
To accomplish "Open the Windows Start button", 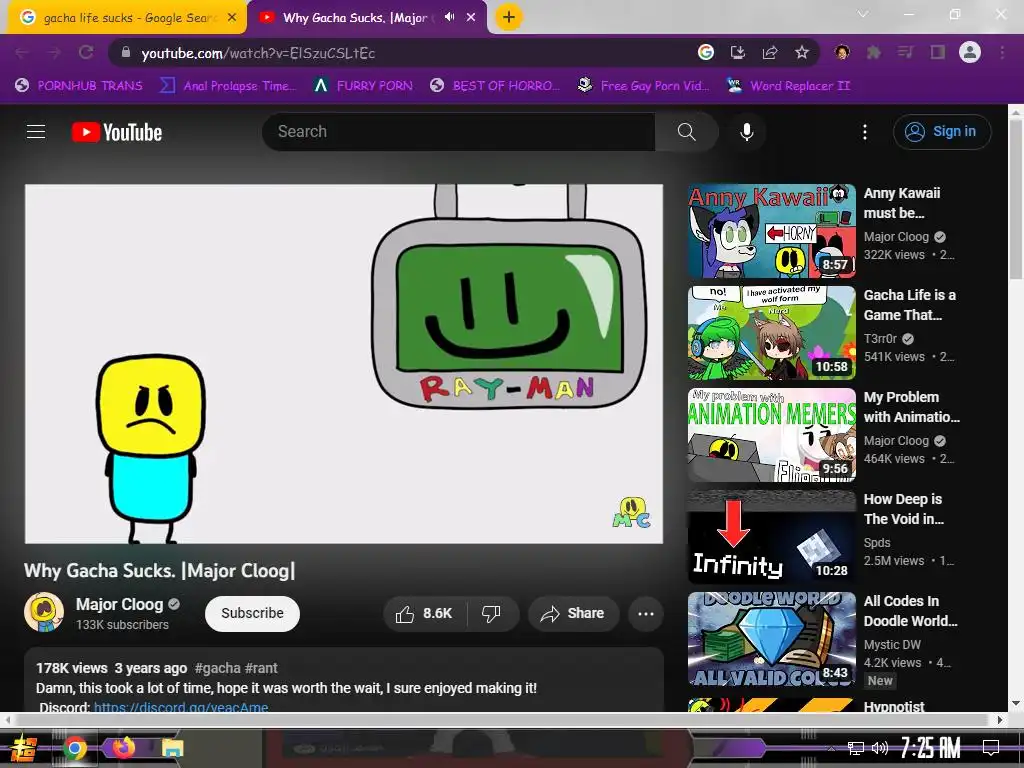I will pos(22,748).
